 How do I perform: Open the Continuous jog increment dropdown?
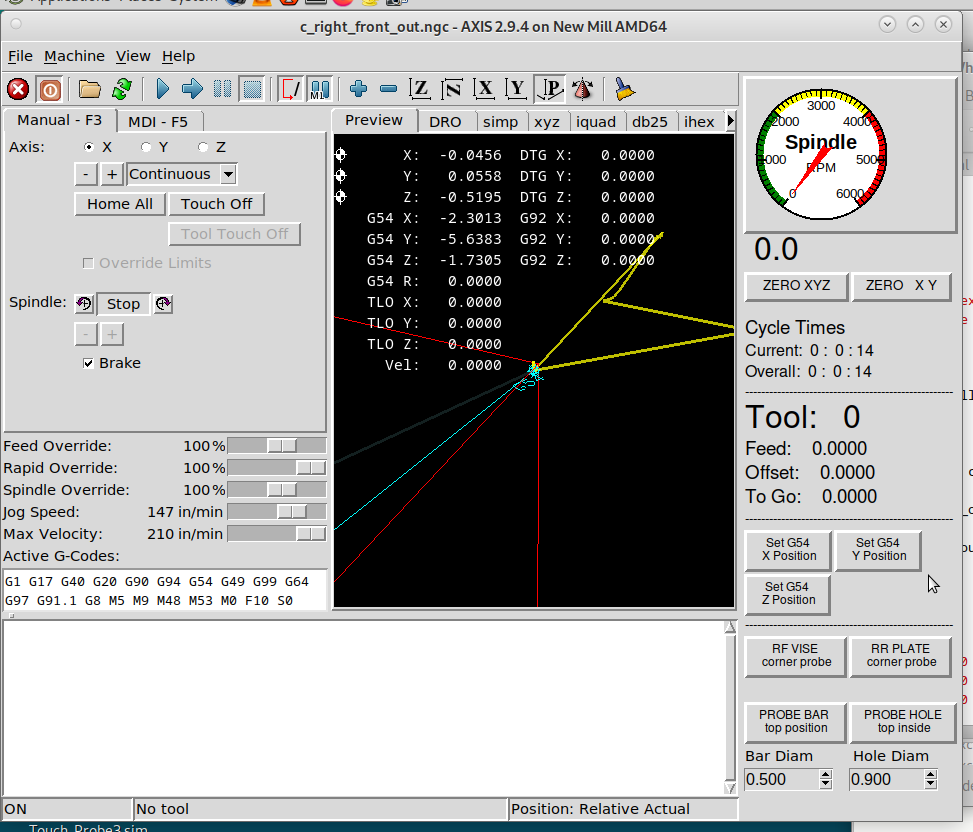pyautogui.click(x=228, y=174)
